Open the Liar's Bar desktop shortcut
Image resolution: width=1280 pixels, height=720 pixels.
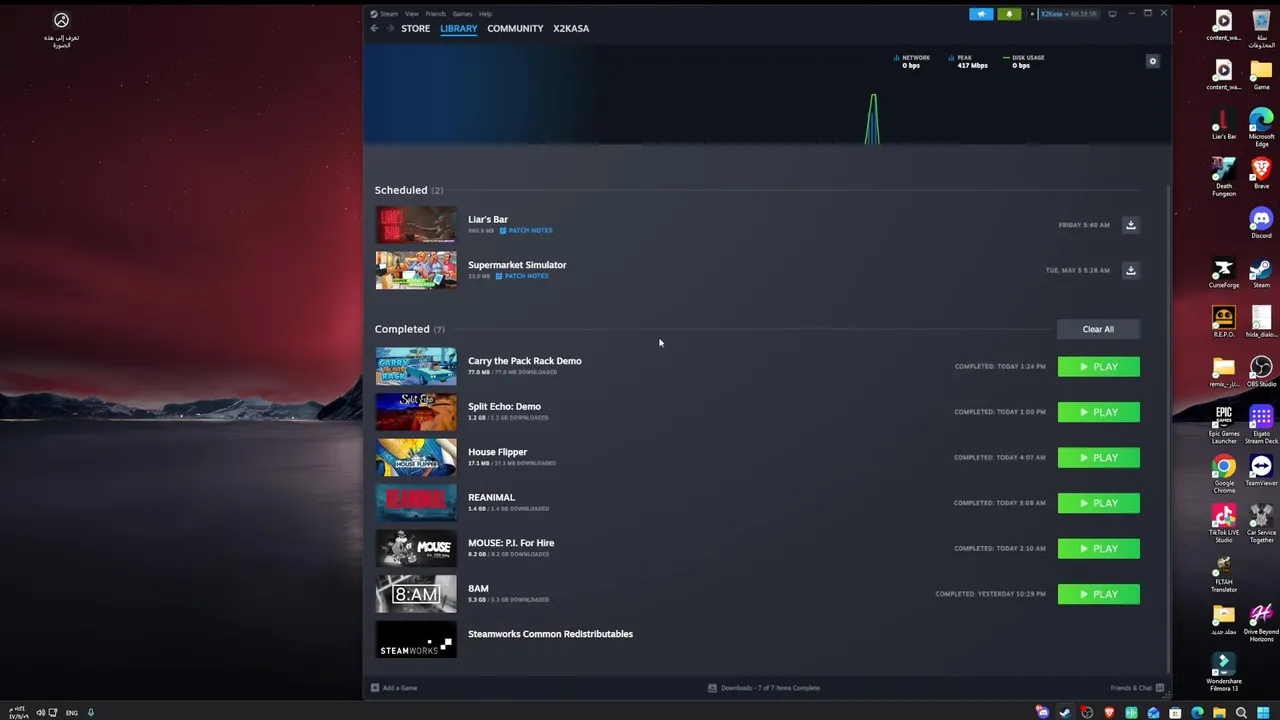point(1224,123)
